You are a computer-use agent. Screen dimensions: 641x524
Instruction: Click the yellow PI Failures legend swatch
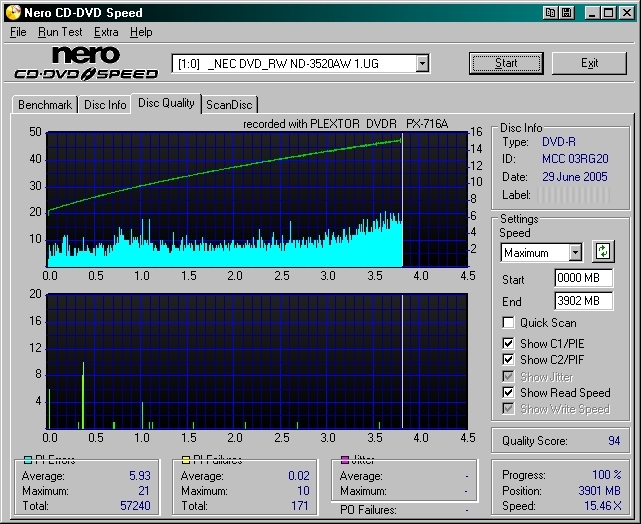(186, 460)
